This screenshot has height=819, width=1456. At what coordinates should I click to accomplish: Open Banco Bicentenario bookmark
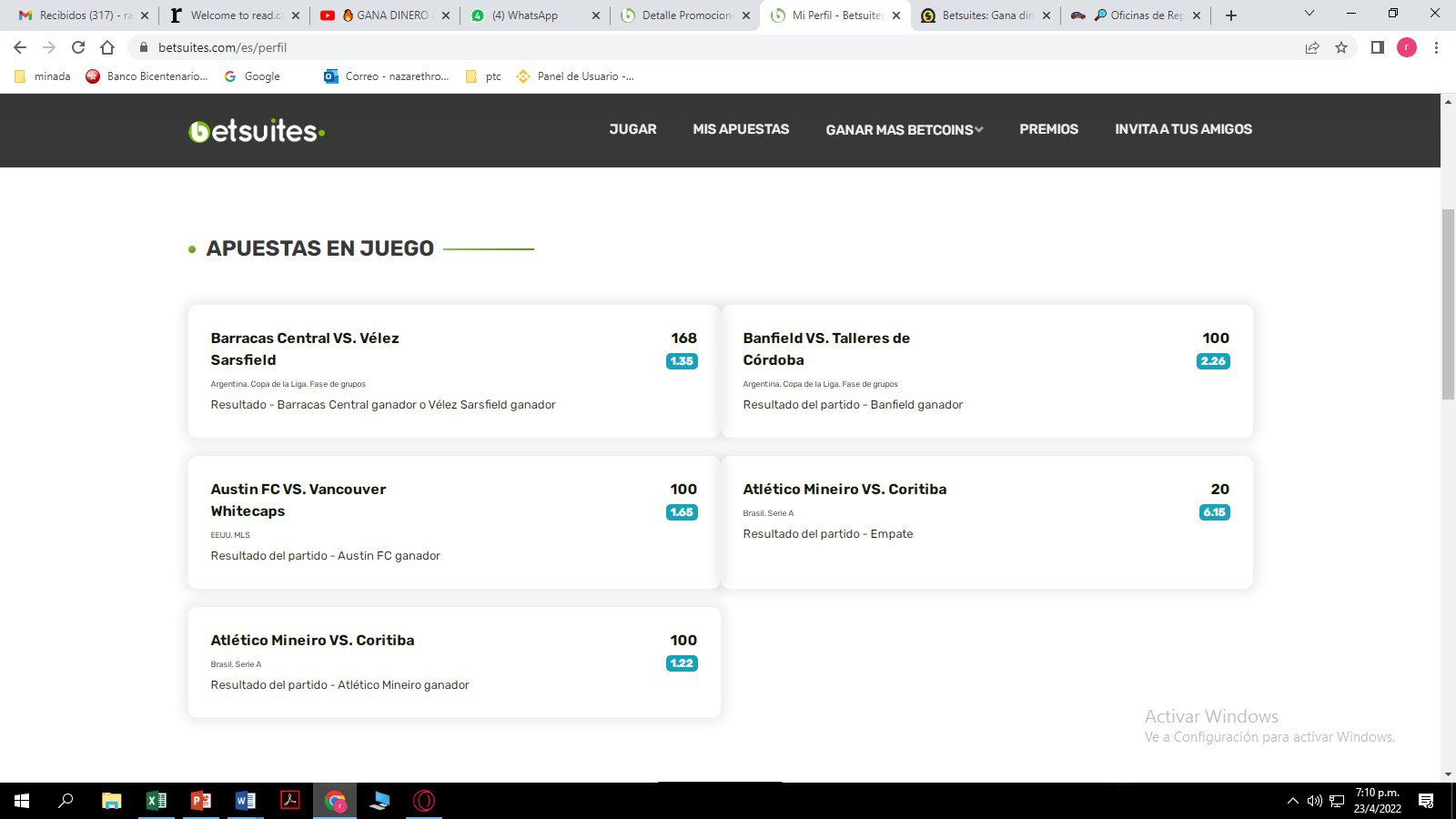(147, 76)
